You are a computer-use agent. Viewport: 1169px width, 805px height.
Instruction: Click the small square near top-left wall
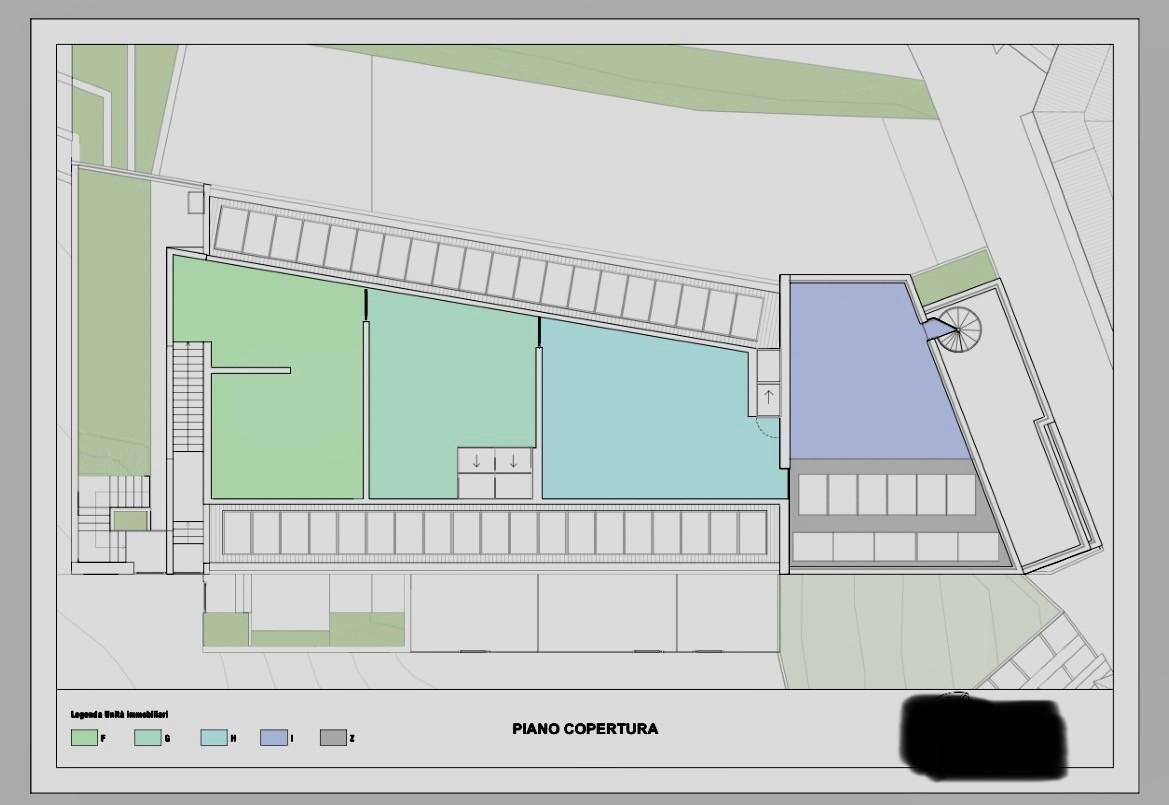(195, 202)
